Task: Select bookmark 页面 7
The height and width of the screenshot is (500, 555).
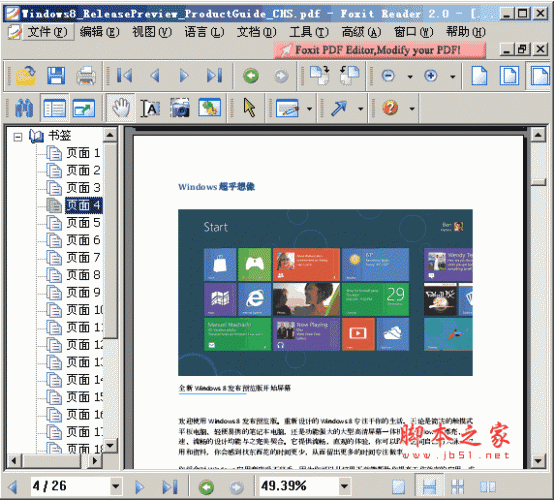Action: [x=83, y=258]
